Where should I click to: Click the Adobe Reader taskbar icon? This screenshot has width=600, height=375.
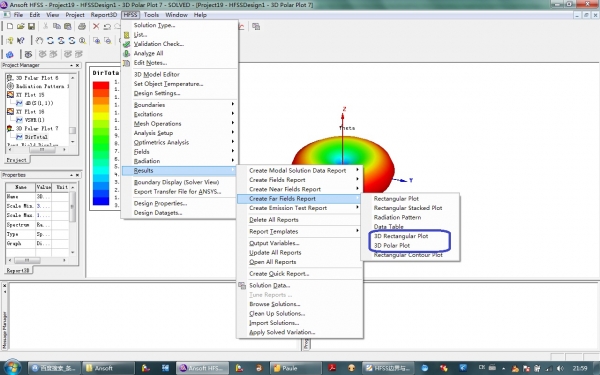(x=332, y=368)
